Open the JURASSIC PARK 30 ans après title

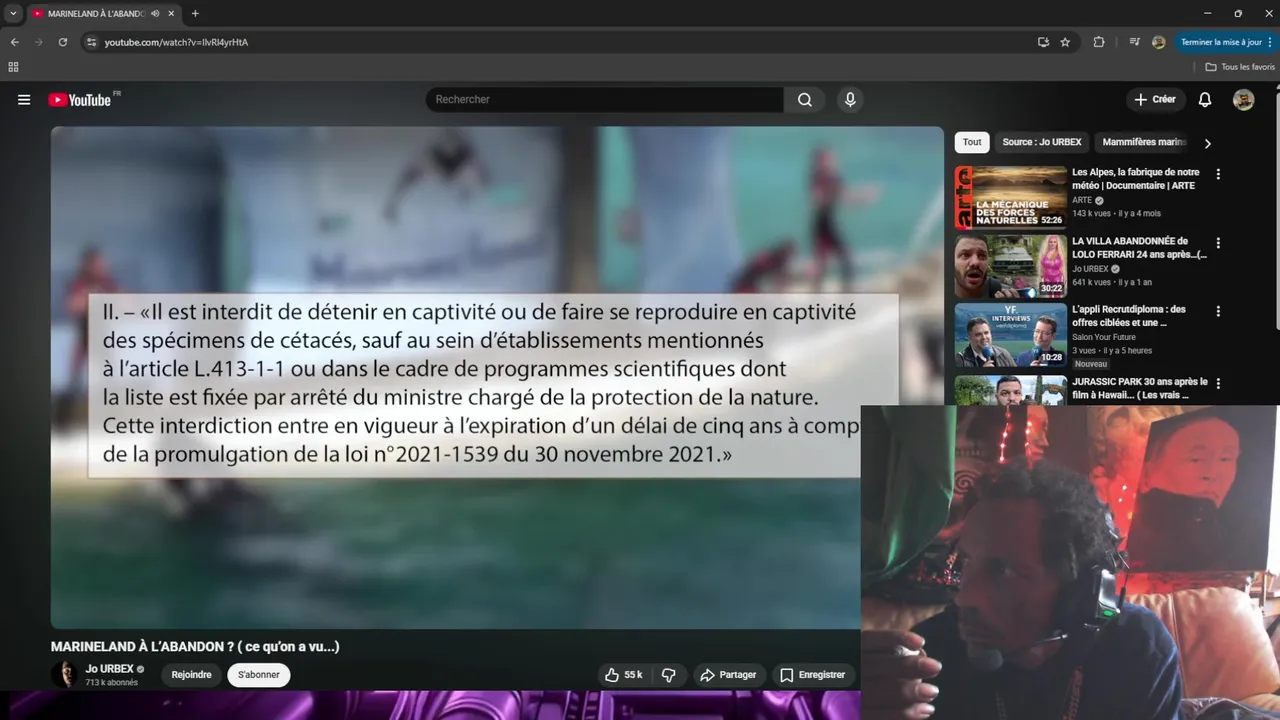point(1140,388)
